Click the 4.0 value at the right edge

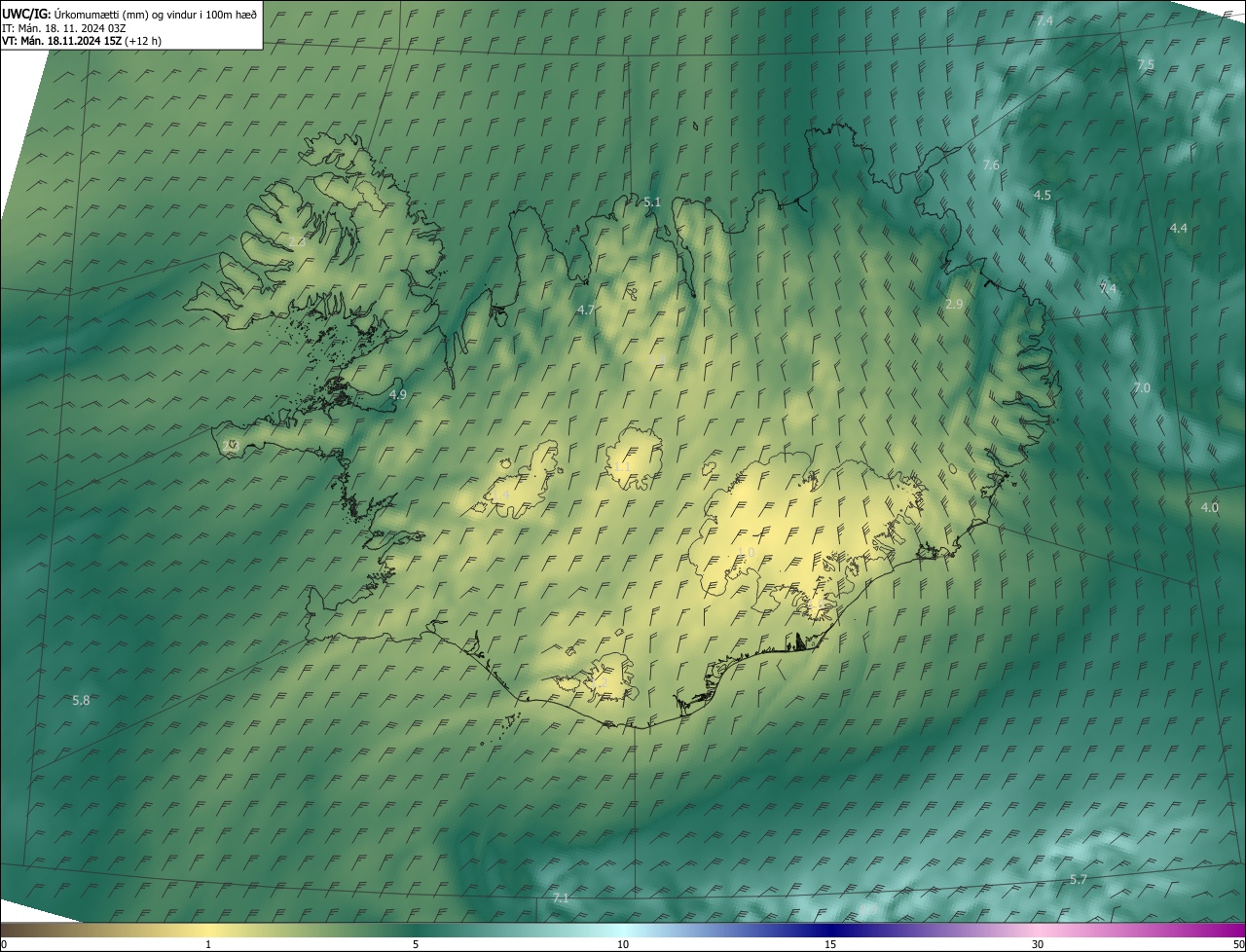point(1209,507)
